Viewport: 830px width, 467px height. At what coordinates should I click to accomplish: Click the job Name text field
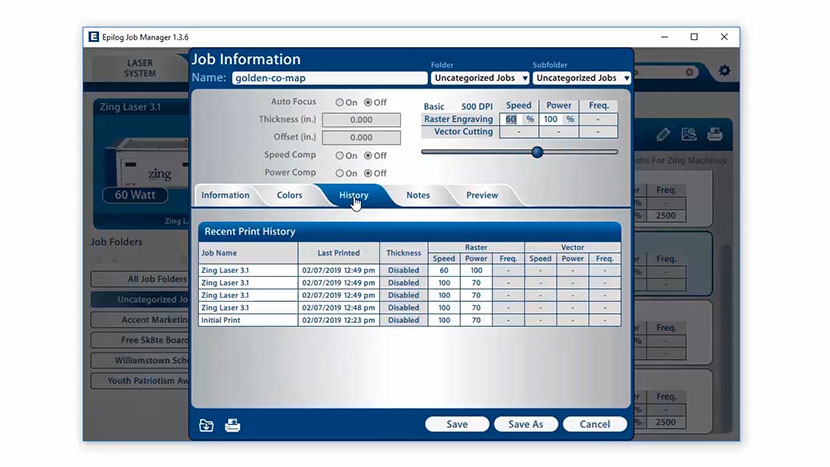click(x=328, y=78)
